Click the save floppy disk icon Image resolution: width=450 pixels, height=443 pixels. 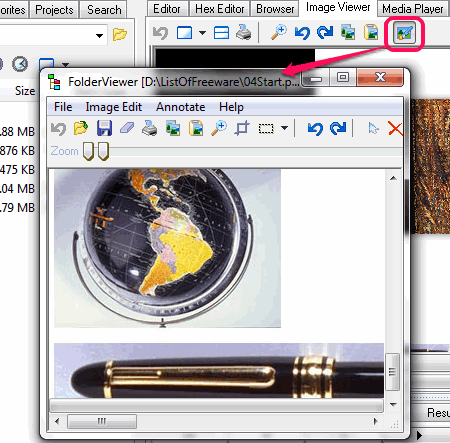tap(104, 128)
